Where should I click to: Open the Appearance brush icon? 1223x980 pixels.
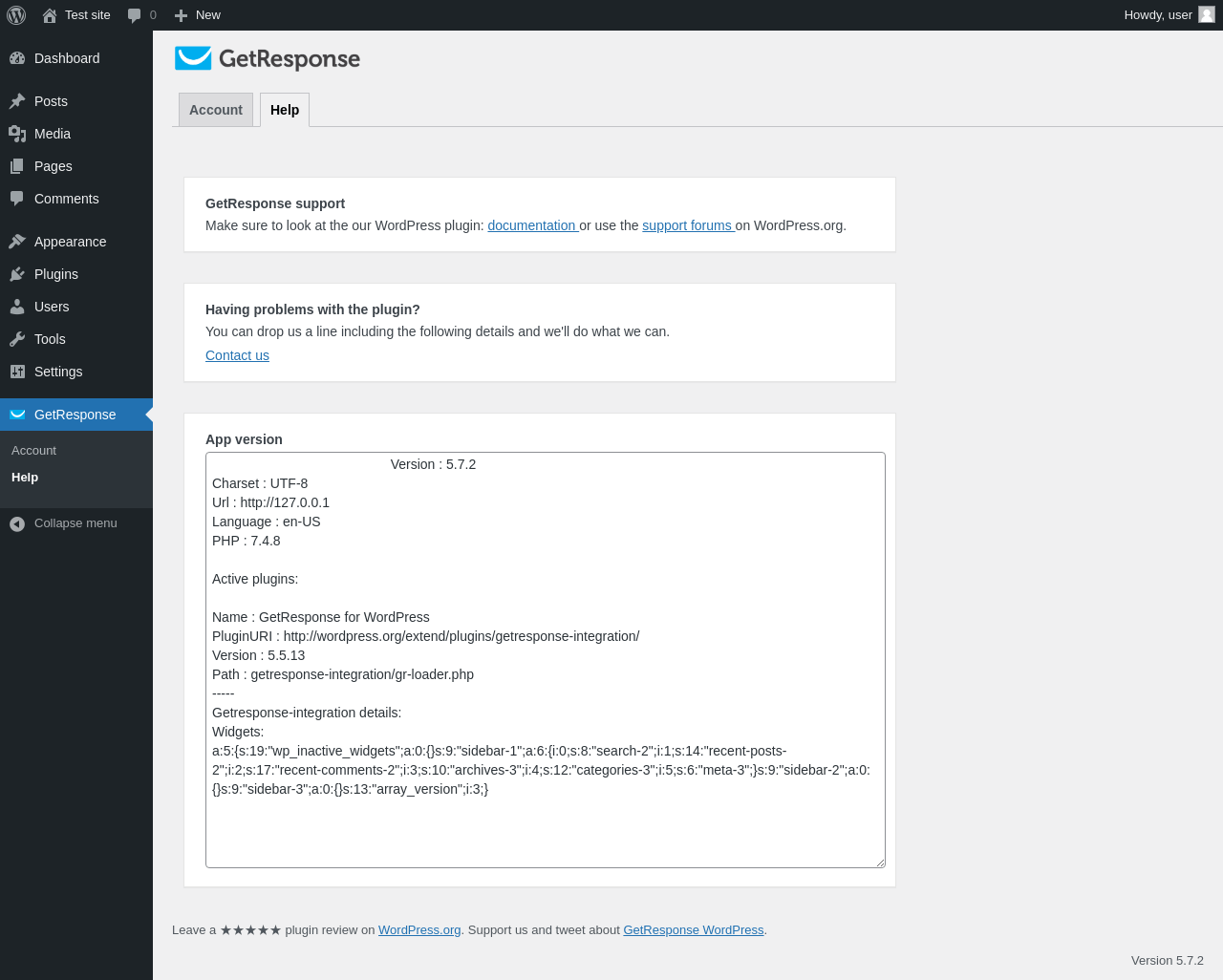point(17,242)
